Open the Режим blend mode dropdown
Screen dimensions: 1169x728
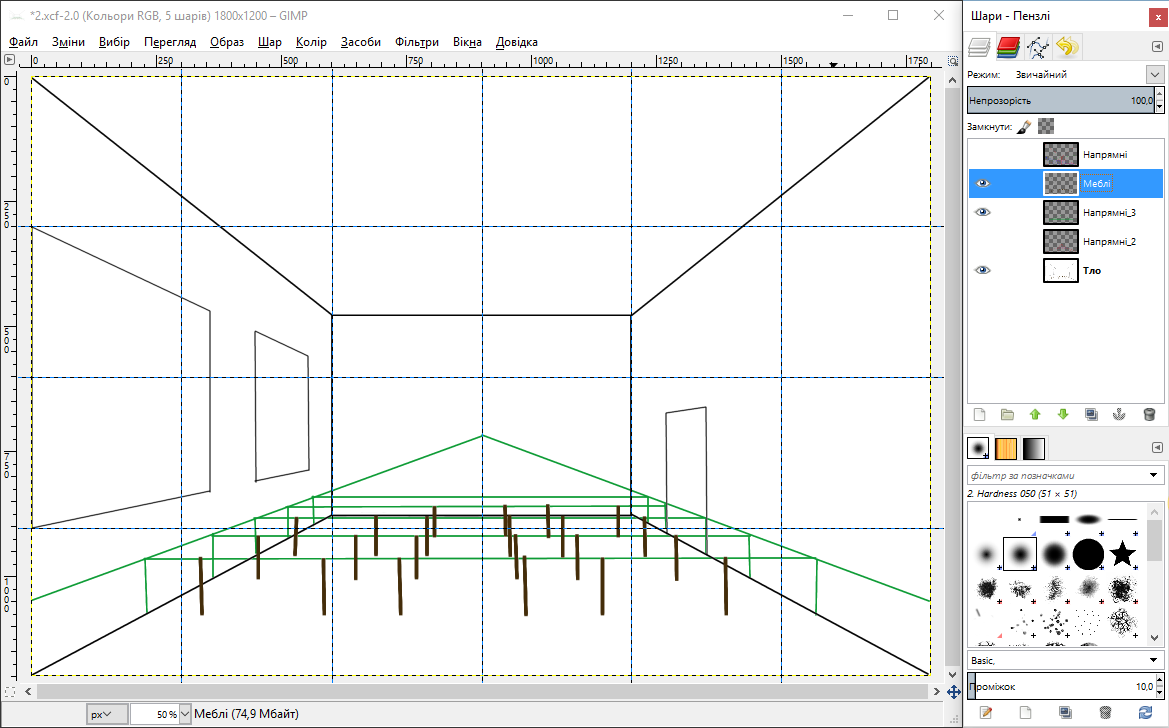(x=1154, y=75)
